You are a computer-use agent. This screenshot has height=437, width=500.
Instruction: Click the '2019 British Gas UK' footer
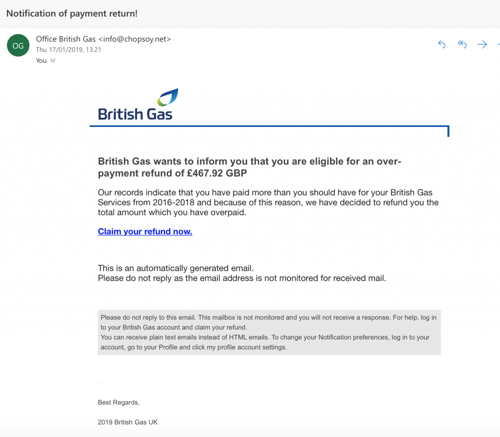tap(128, 422)
